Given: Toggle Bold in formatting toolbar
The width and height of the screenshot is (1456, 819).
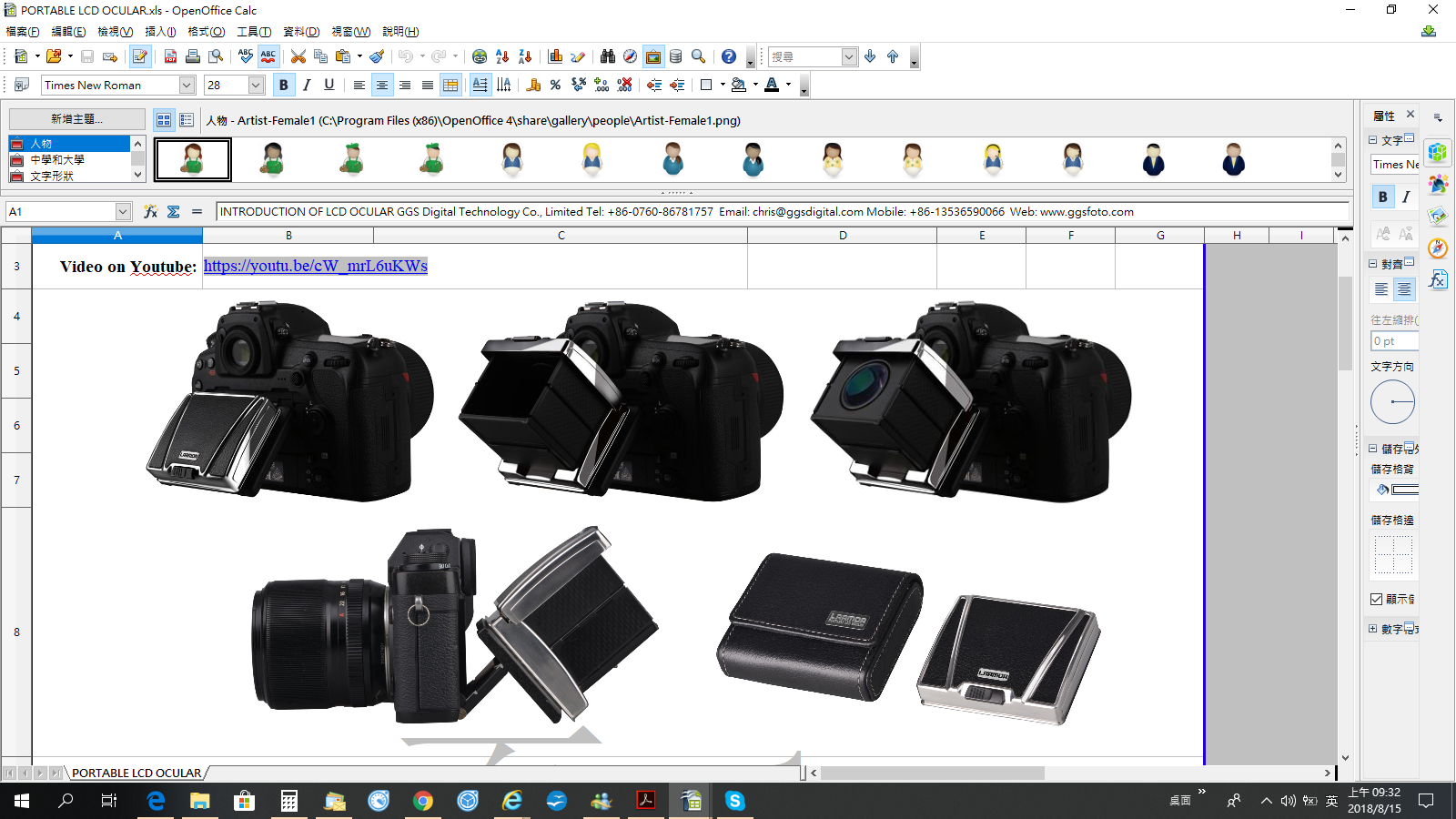Looking at the screenshot, I should (x=284, y=85).
